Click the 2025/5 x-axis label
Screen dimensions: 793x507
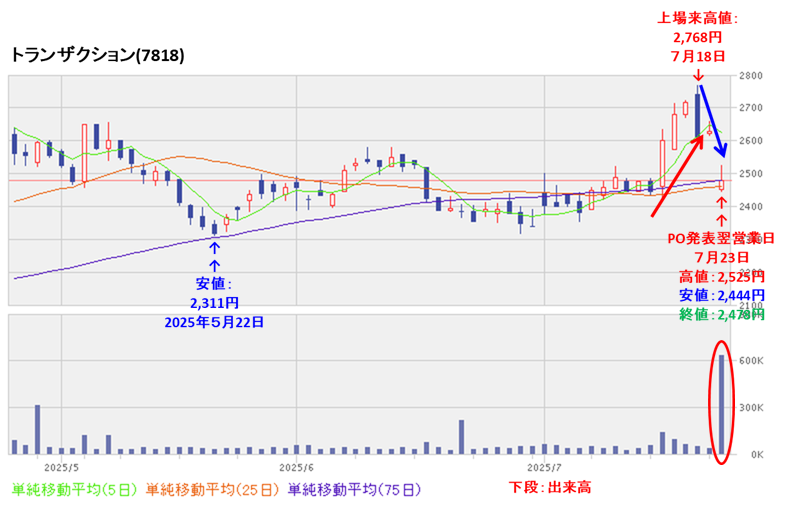(x=61, y=466)
